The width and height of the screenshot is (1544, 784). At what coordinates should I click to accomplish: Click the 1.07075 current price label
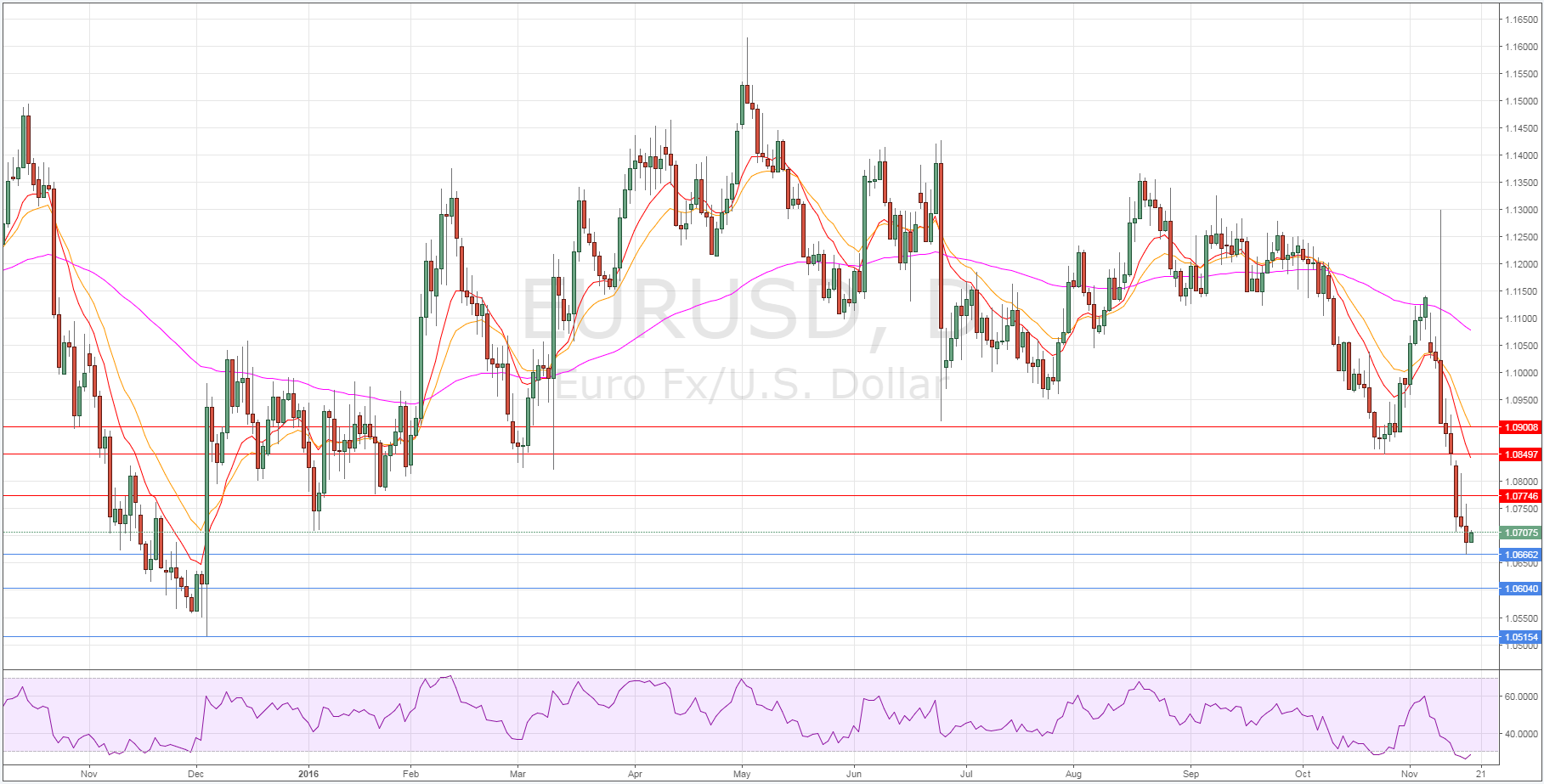click(1521, 533)
